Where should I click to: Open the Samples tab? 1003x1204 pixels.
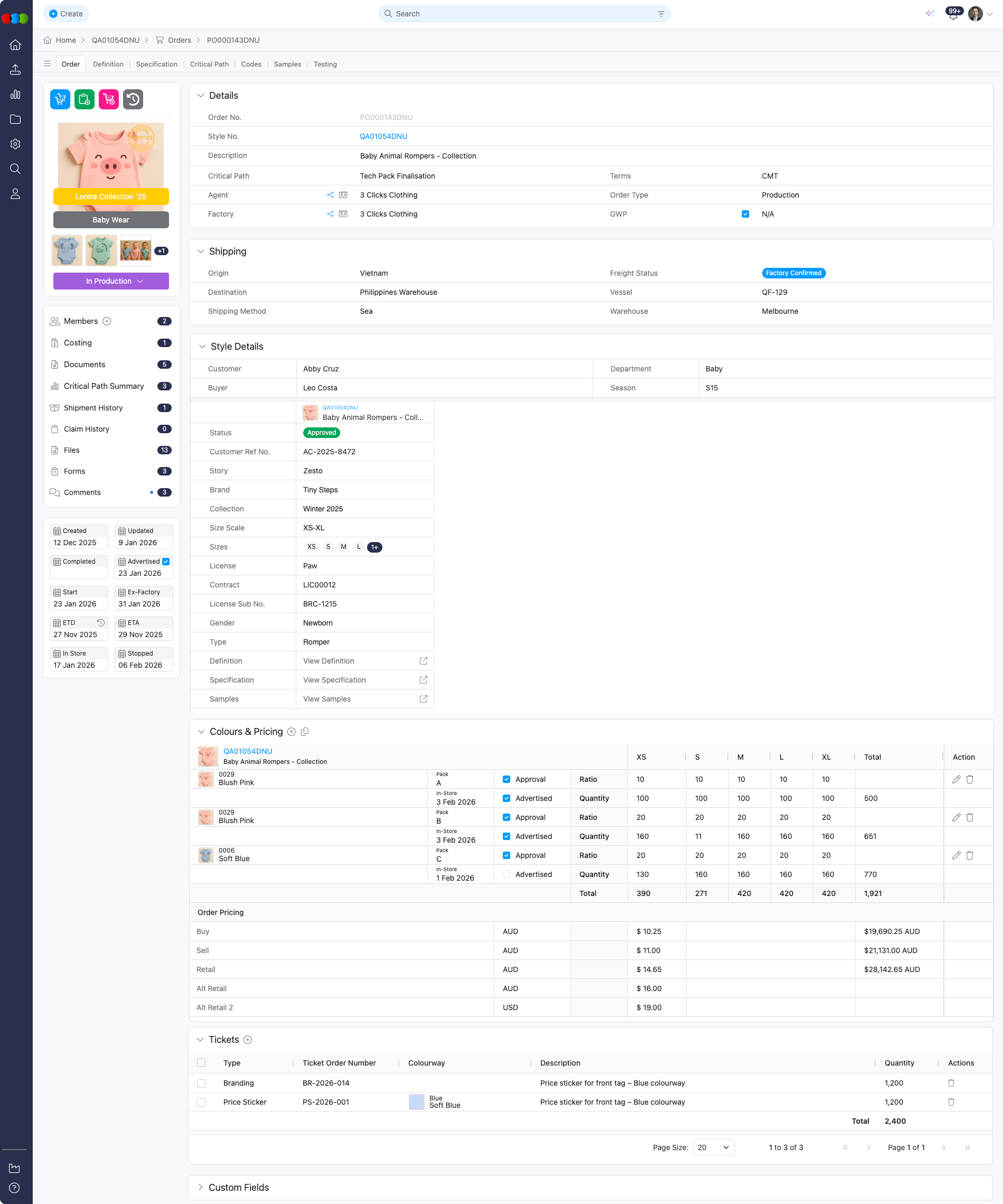point(287,64)
